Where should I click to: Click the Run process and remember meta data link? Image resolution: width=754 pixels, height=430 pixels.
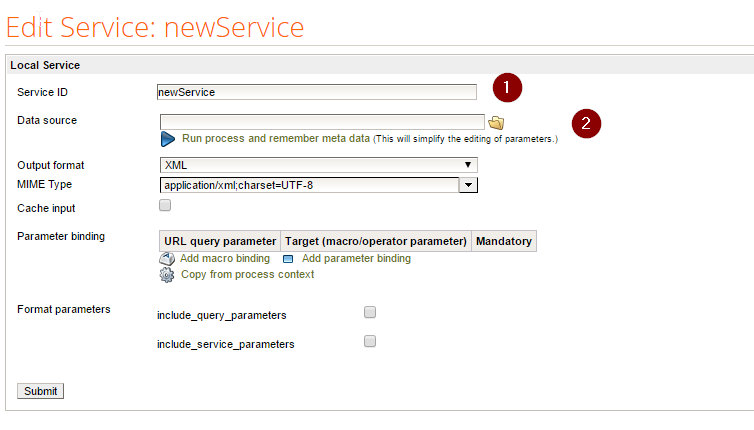(276, 139)
